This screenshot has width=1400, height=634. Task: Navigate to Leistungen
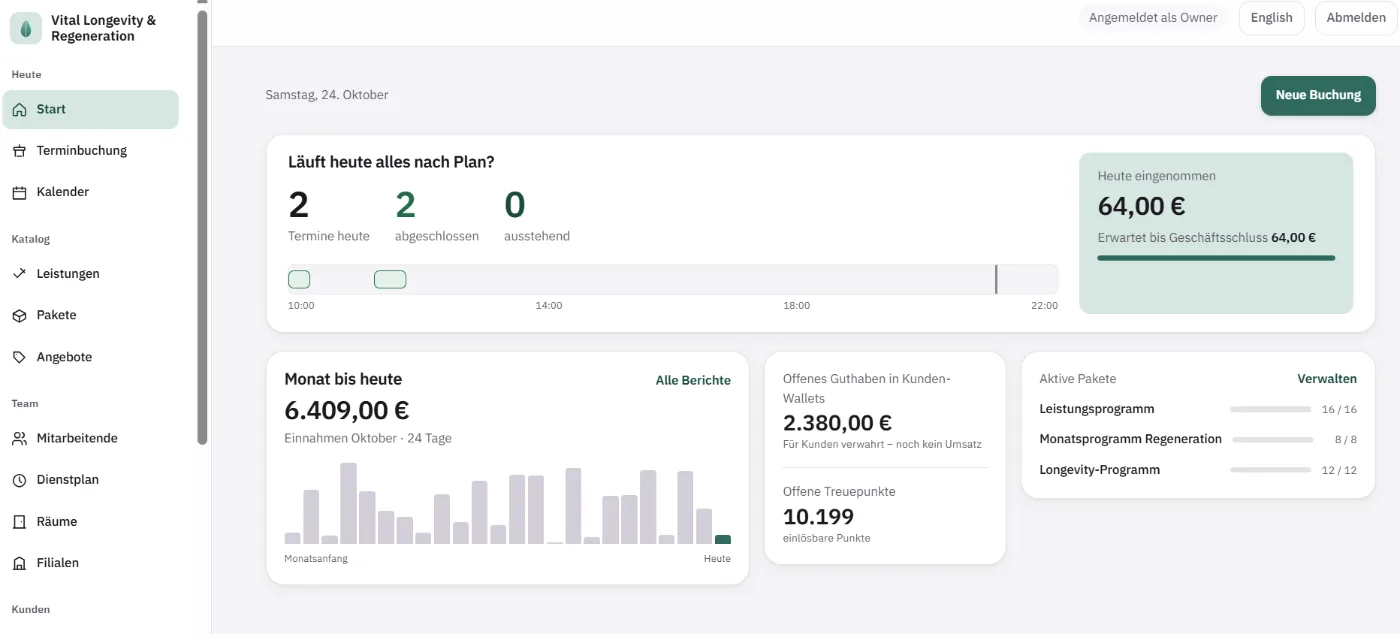tap(90, 274)
